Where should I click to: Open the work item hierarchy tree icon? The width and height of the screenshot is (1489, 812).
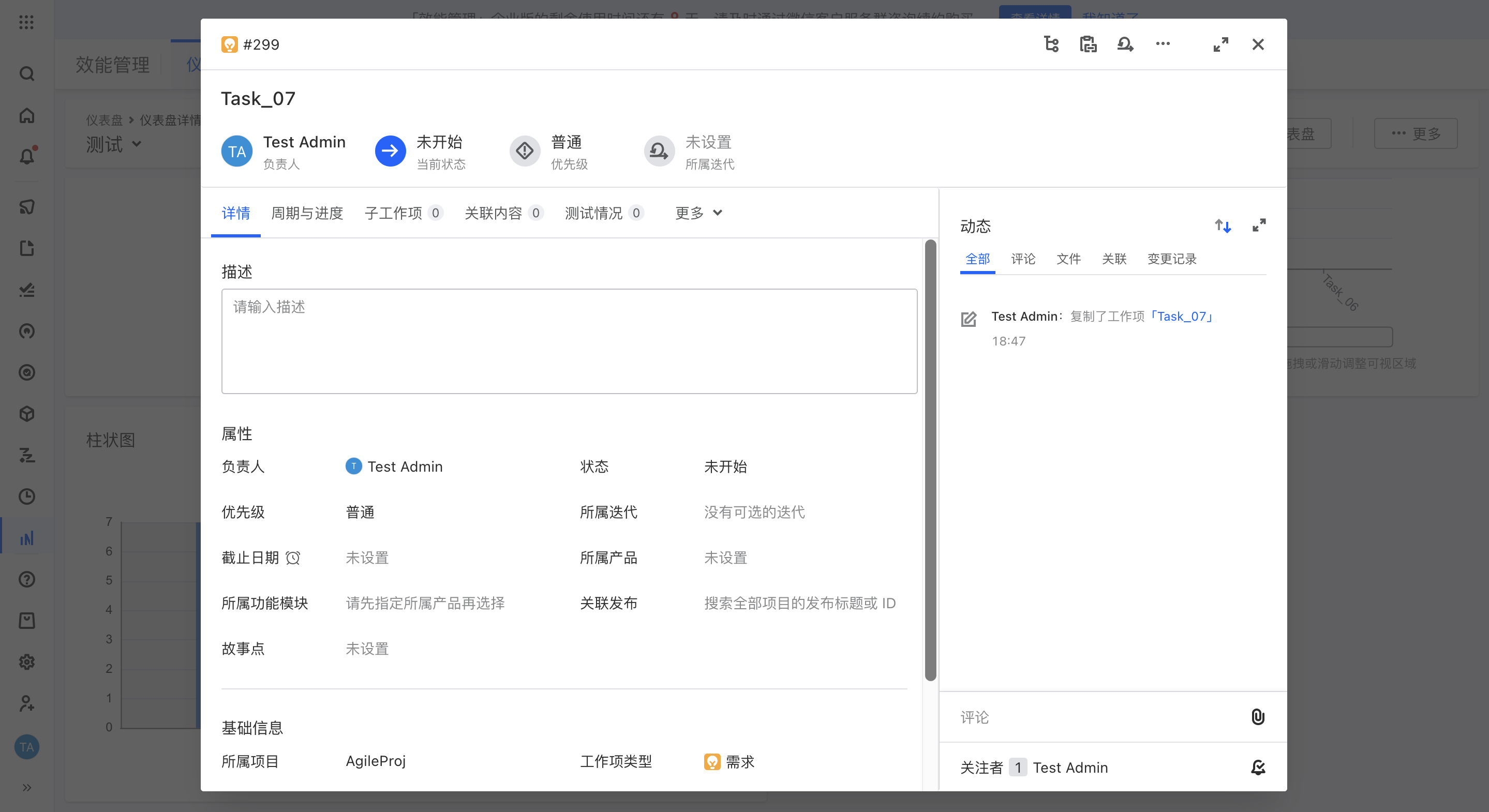pos(1051,44)
